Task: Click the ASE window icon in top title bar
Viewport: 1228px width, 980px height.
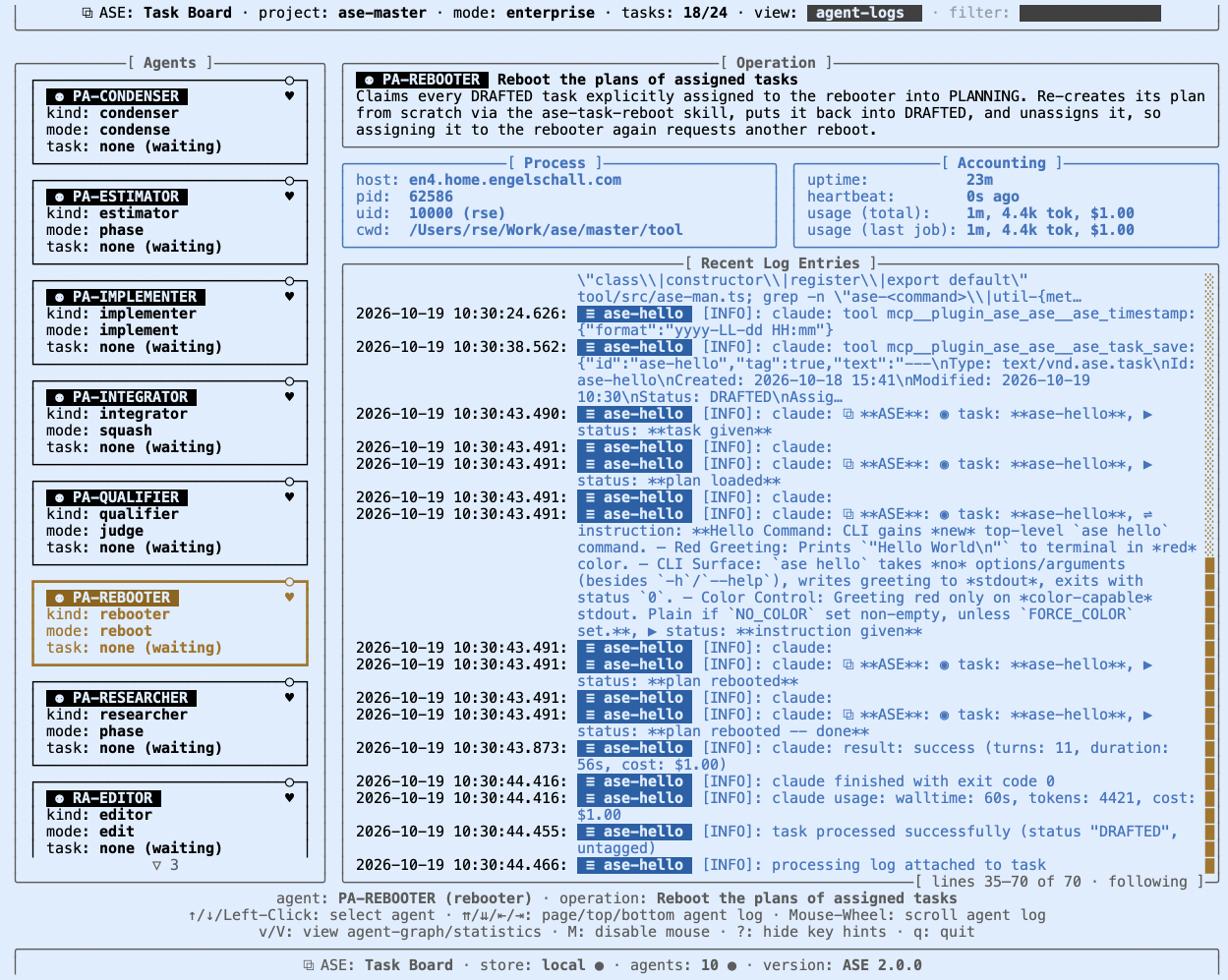Action: pyautogui.click(x=88, y=13)
